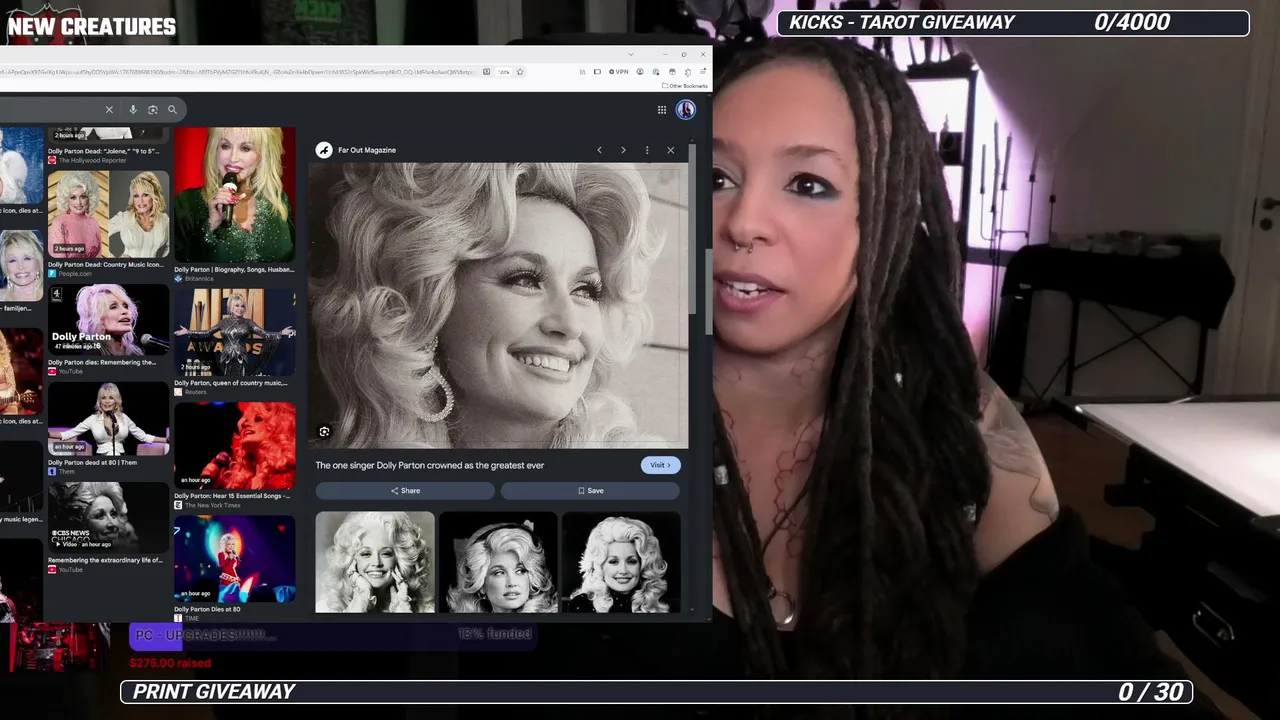
Task: Click the Visit button
Action: tap(660, 465)
